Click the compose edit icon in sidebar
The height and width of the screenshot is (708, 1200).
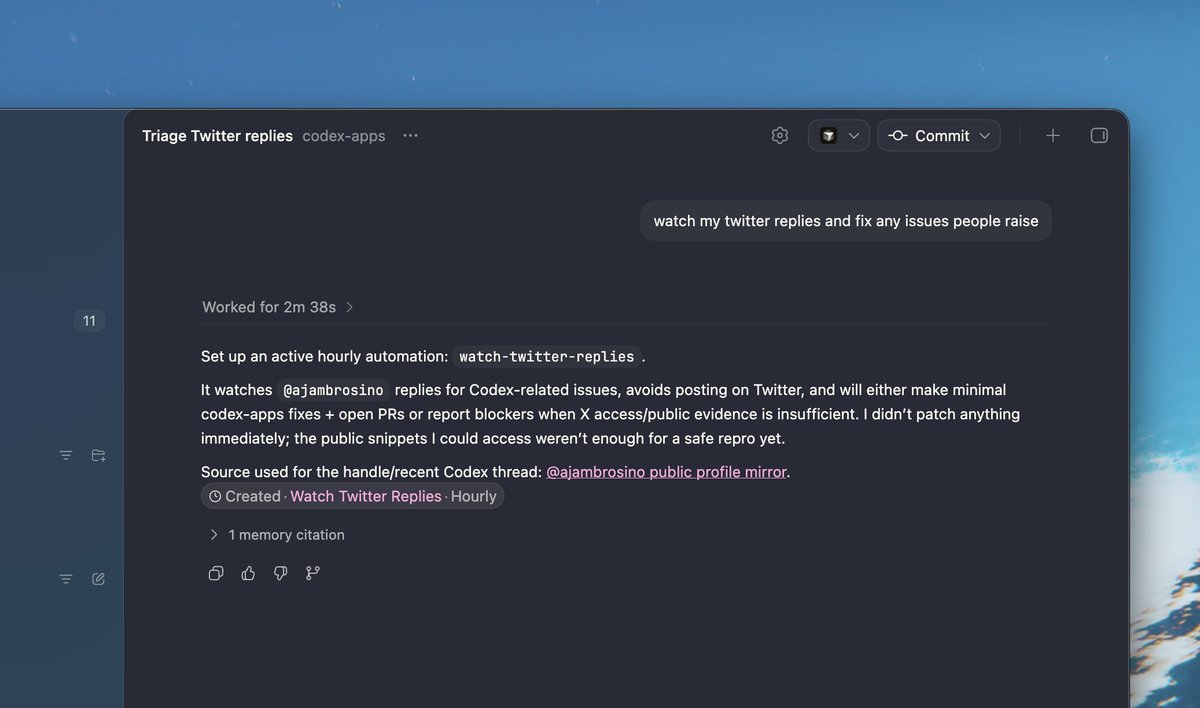tap(98, 579)
